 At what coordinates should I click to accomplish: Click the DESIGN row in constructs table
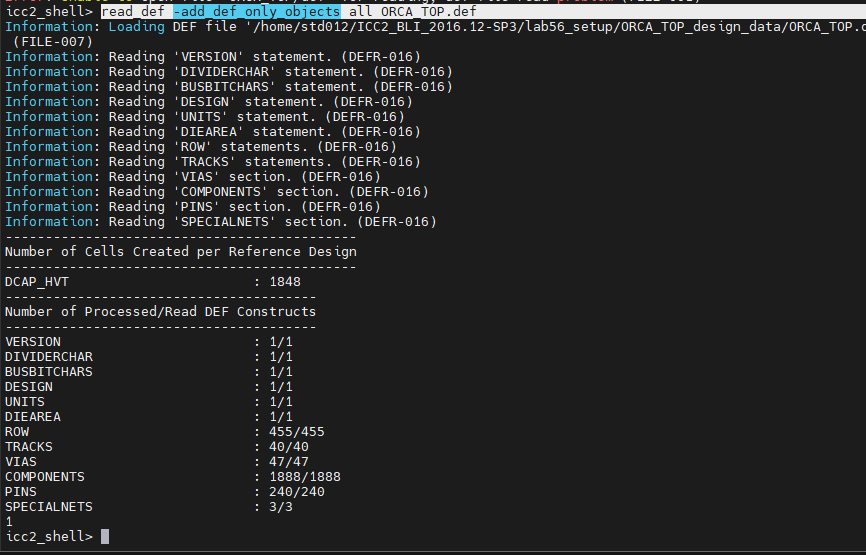(149, 387)
